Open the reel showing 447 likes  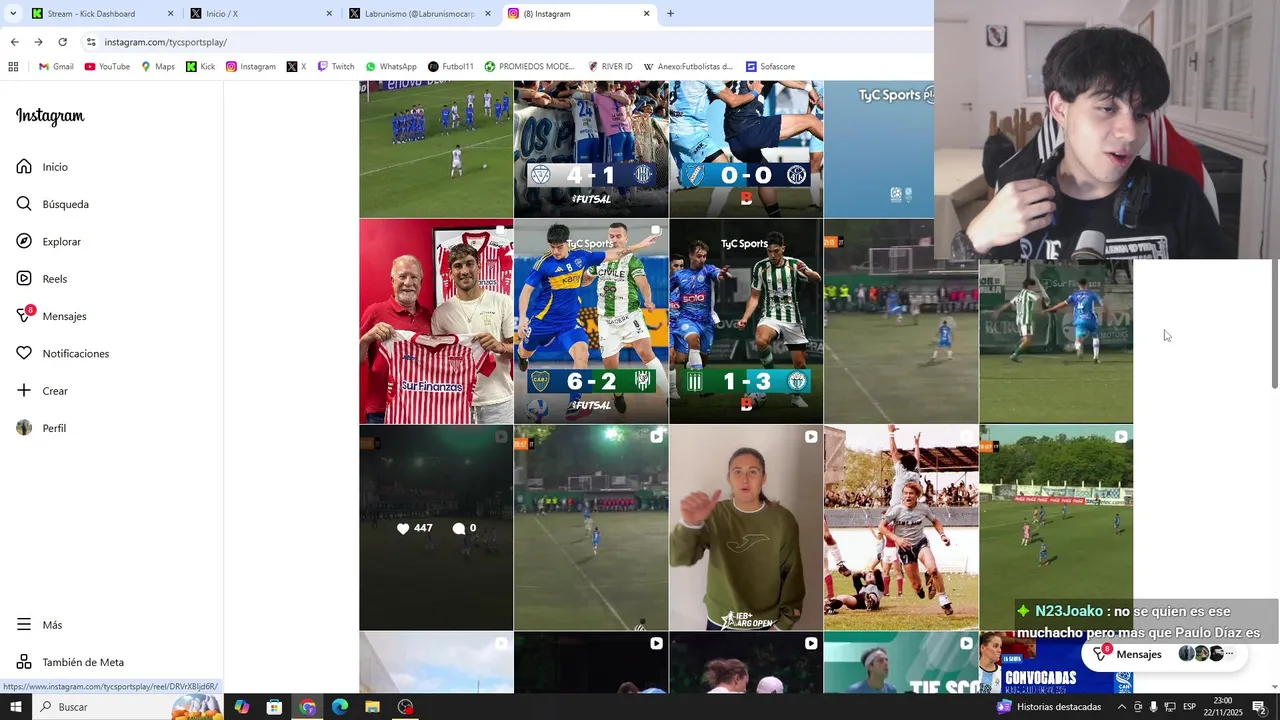[436, 528]
